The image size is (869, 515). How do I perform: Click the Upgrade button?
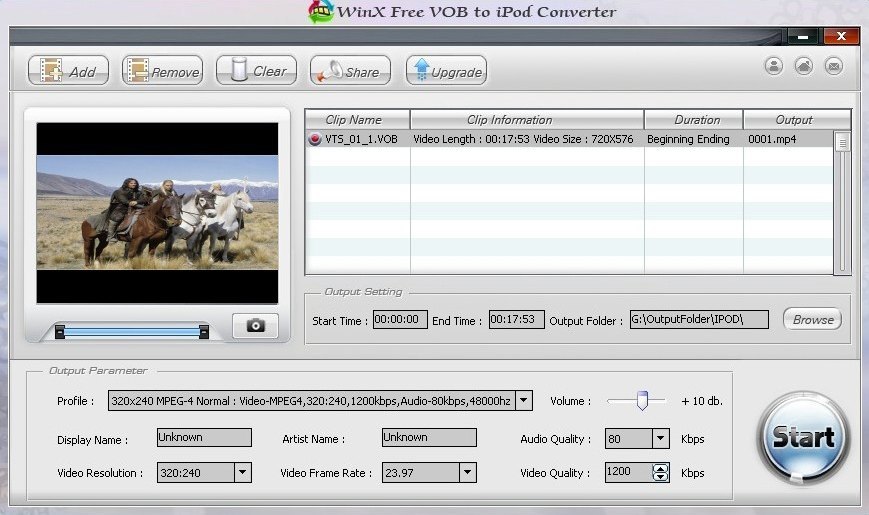(447, 71)
